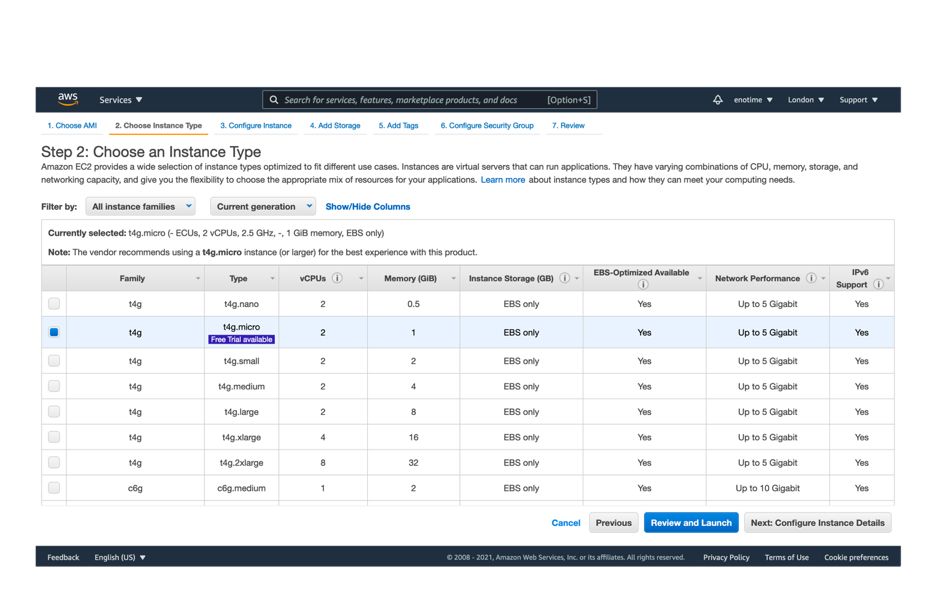Click the Network Performance info icon
The height and width of the screenshot is (614, 936).
(x=811, y=278)
